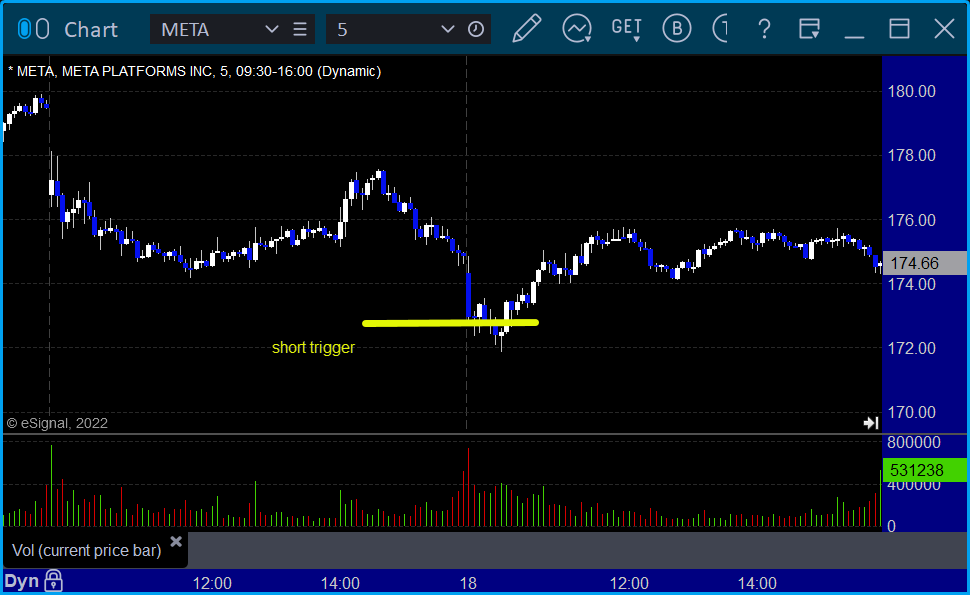The height and width of the screenshot is (595, 970).
Task: Open help via the question mark
Action: [765, 29]
